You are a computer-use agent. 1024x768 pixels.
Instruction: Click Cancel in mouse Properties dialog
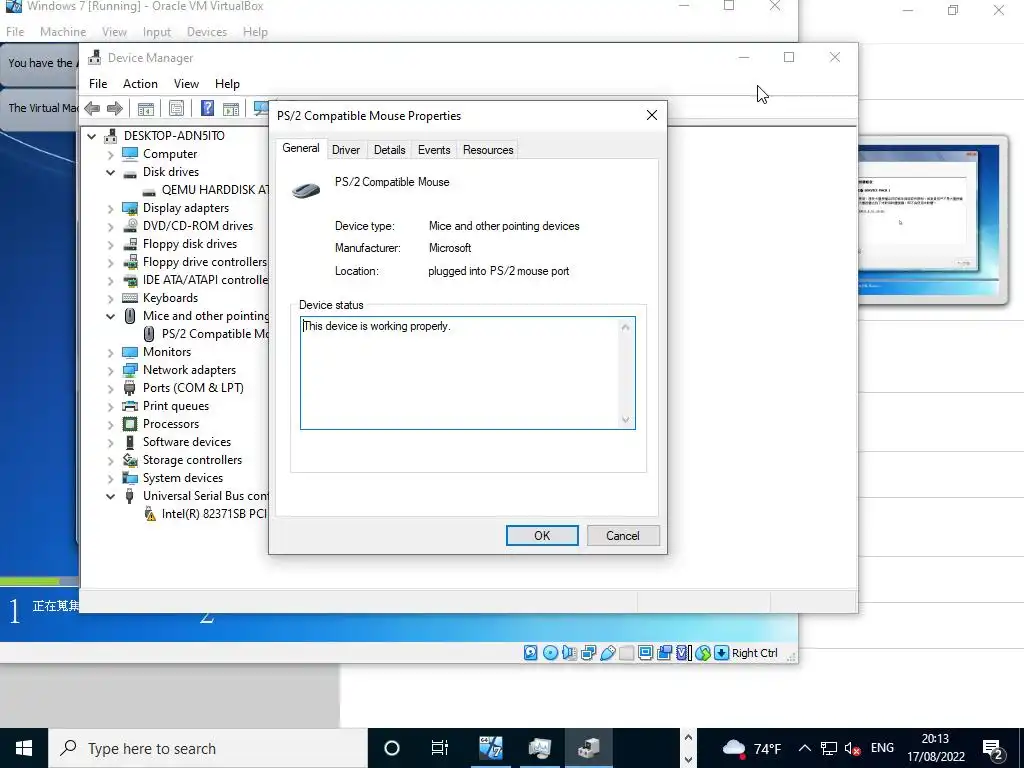tap(622, 536)
